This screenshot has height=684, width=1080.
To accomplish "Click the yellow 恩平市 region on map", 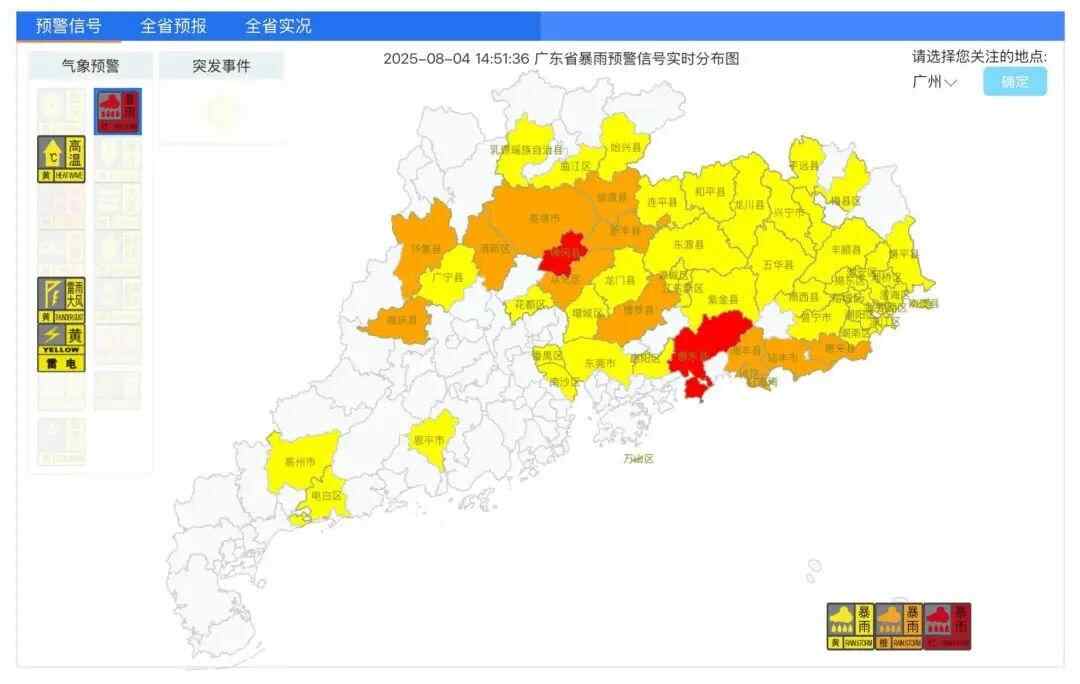I will pos(434,440).
